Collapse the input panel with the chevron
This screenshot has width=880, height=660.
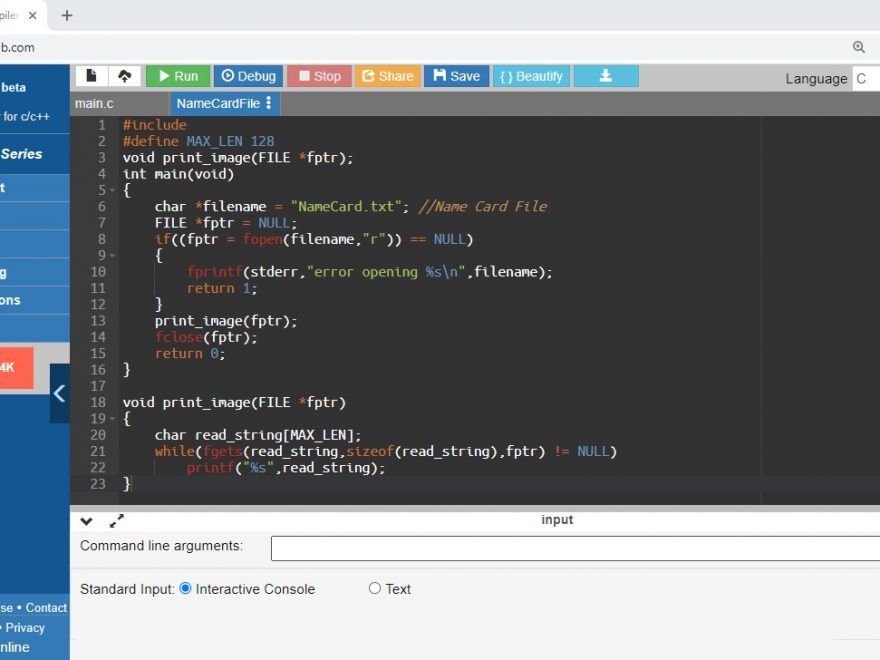point(87,521)
